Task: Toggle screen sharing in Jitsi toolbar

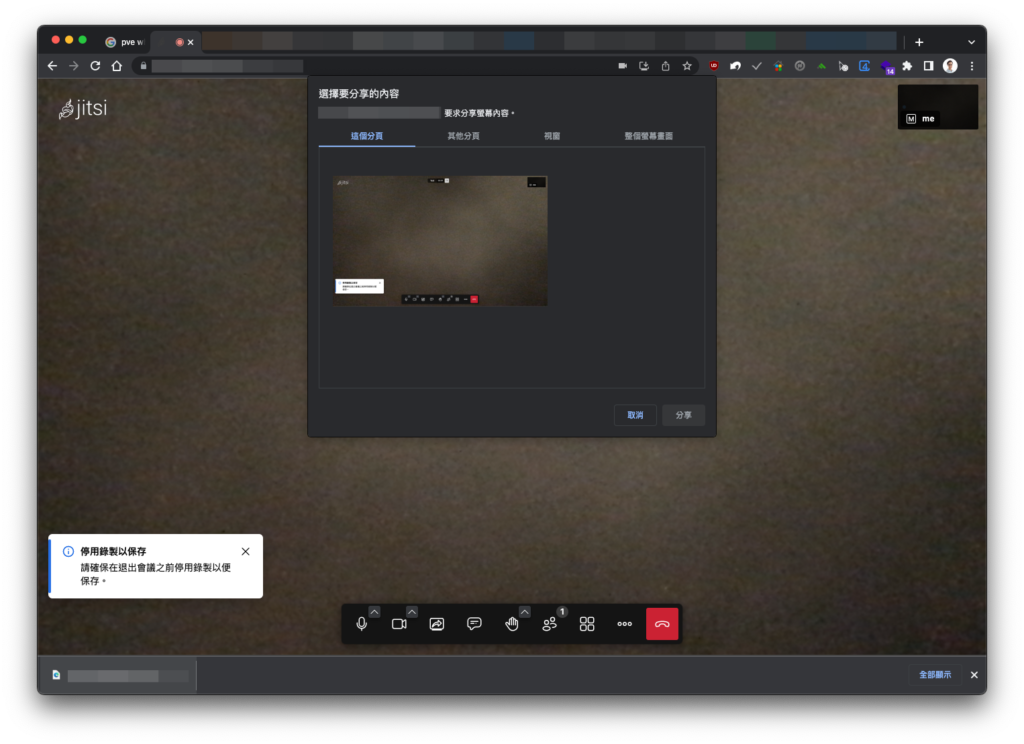Action: (437, 624)
